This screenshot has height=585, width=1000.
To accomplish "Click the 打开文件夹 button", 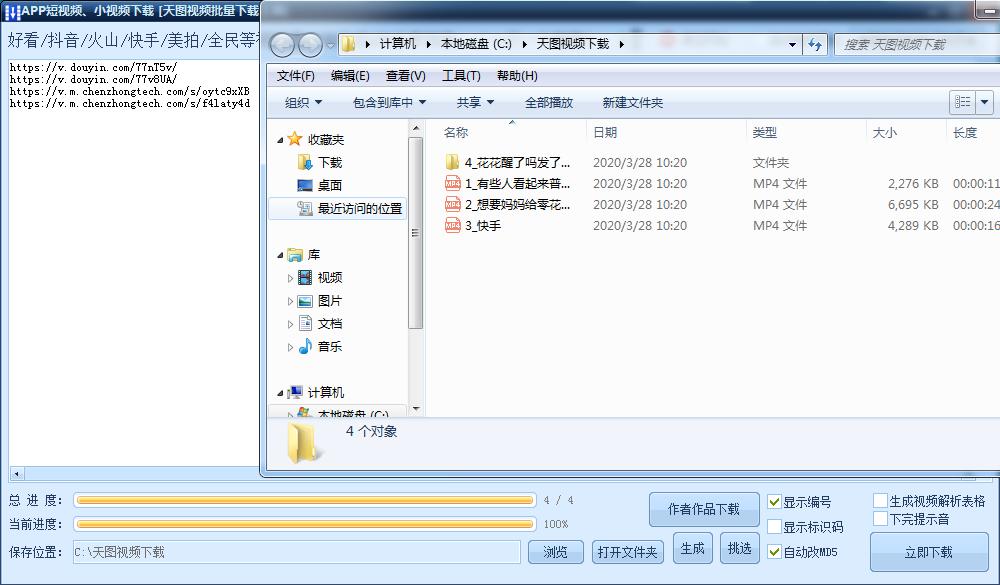I will [628, 552].
